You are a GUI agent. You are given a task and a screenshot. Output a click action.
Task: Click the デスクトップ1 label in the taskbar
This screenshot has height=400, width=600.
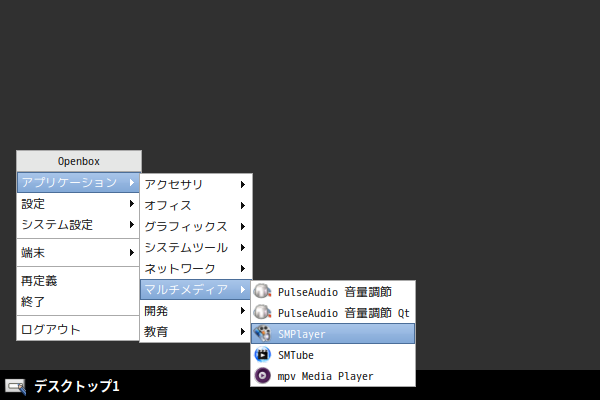[77, 386]
